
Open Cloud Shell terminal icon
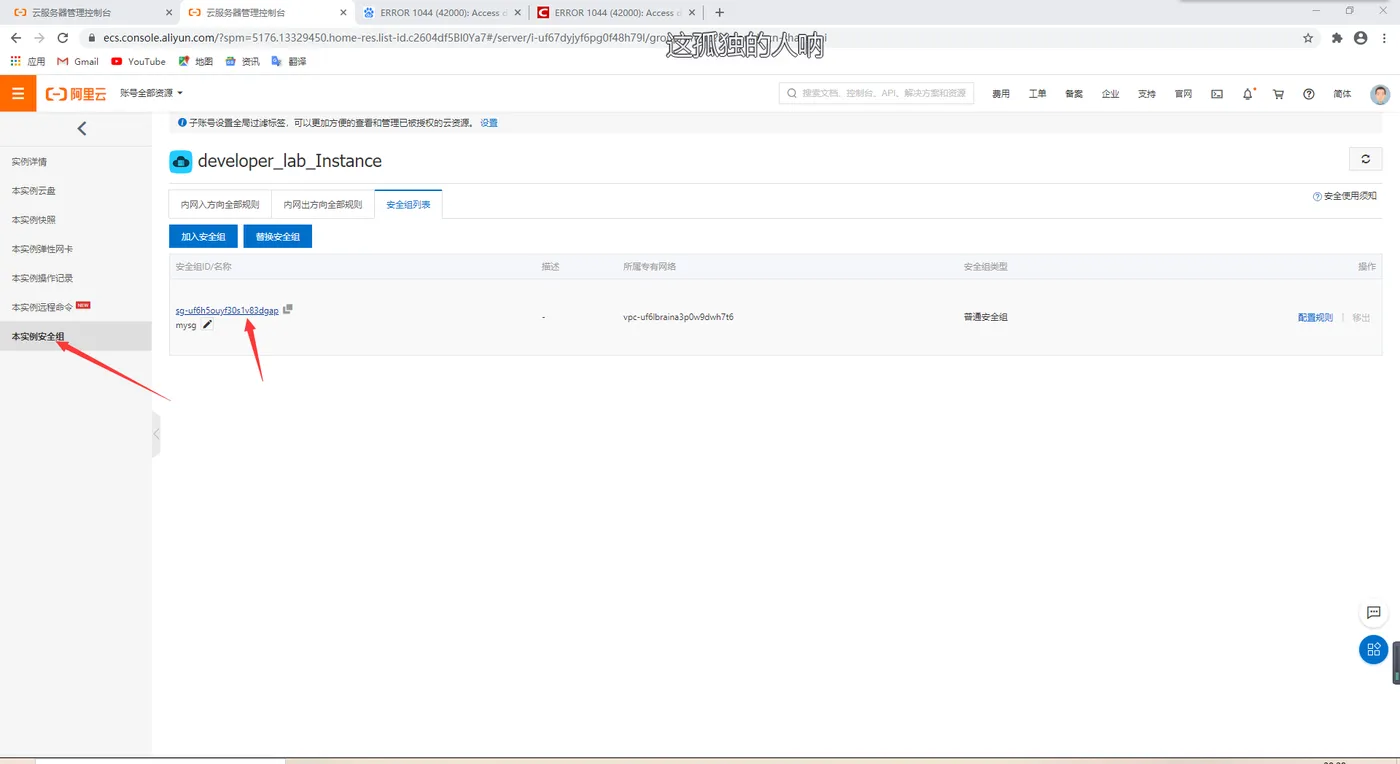point(1217,94)
